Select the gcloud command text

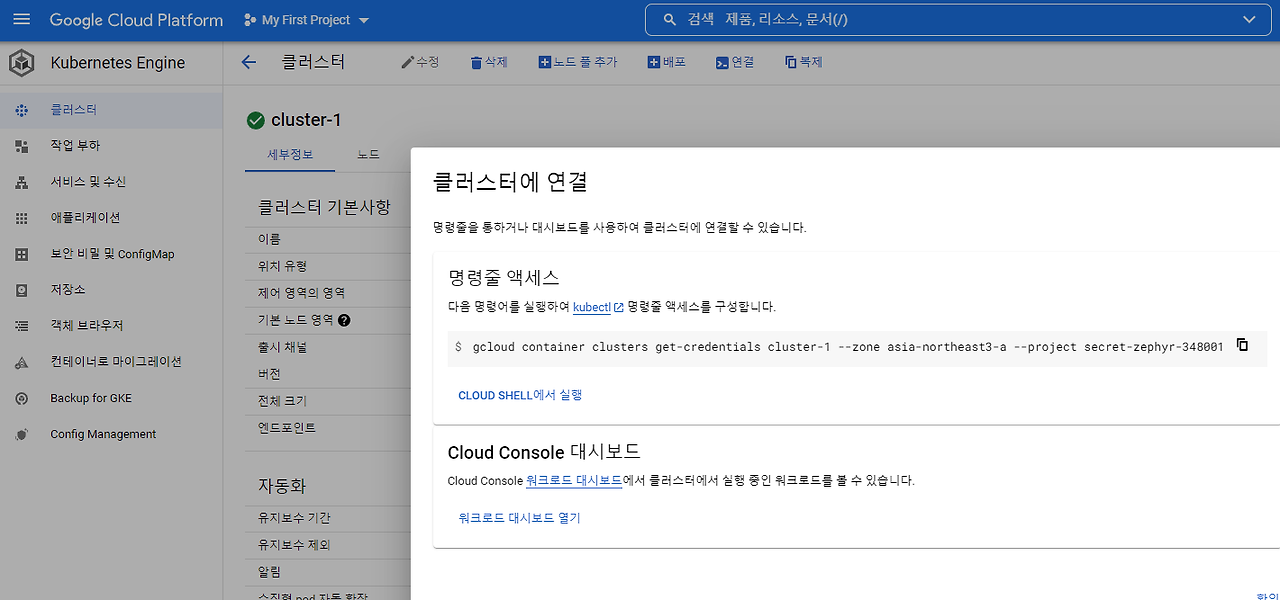pyautogui.click(x=848, y=347)
